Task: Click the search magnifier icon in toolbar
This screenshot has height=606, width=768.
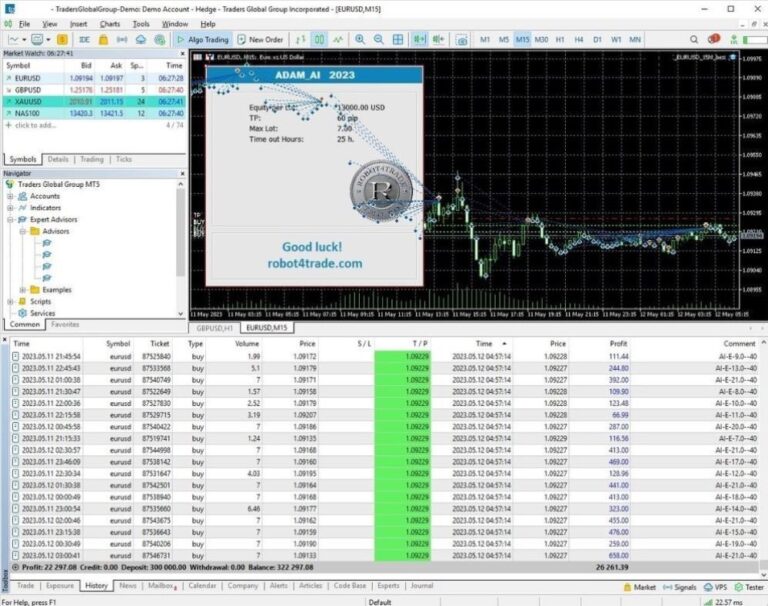Action: point(695,39)
